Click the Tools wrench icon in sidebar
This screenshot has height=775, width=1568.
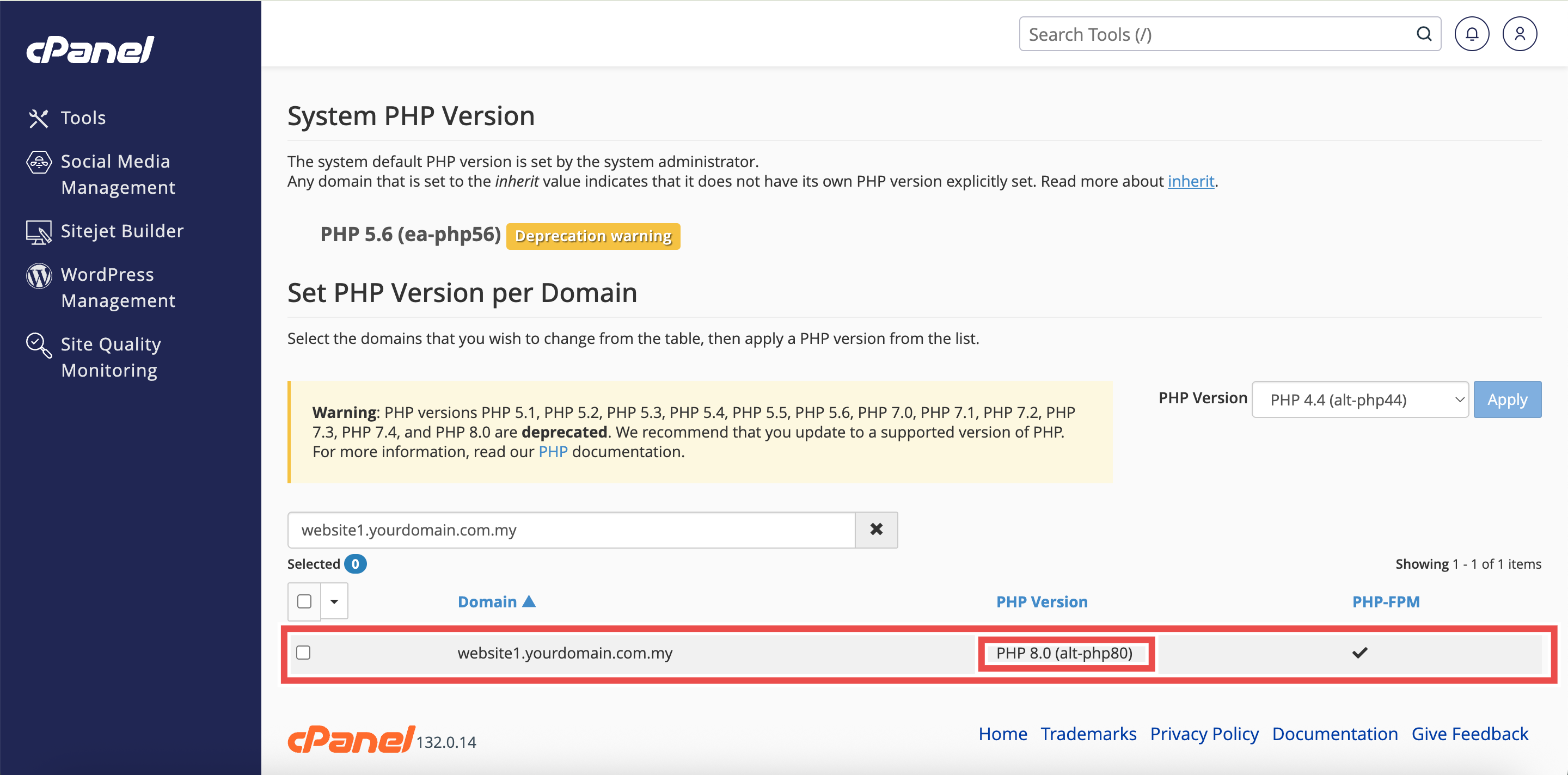[38, 118]
